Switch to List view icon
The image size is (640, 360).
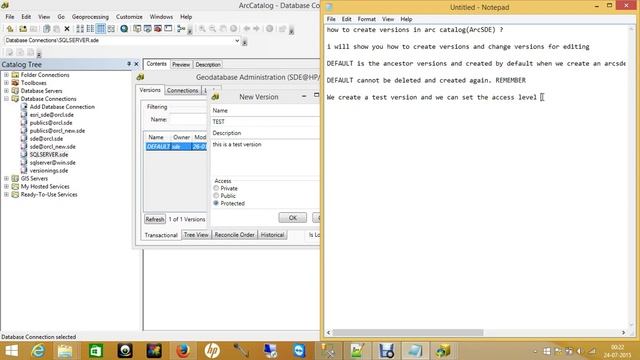(90, 29)
